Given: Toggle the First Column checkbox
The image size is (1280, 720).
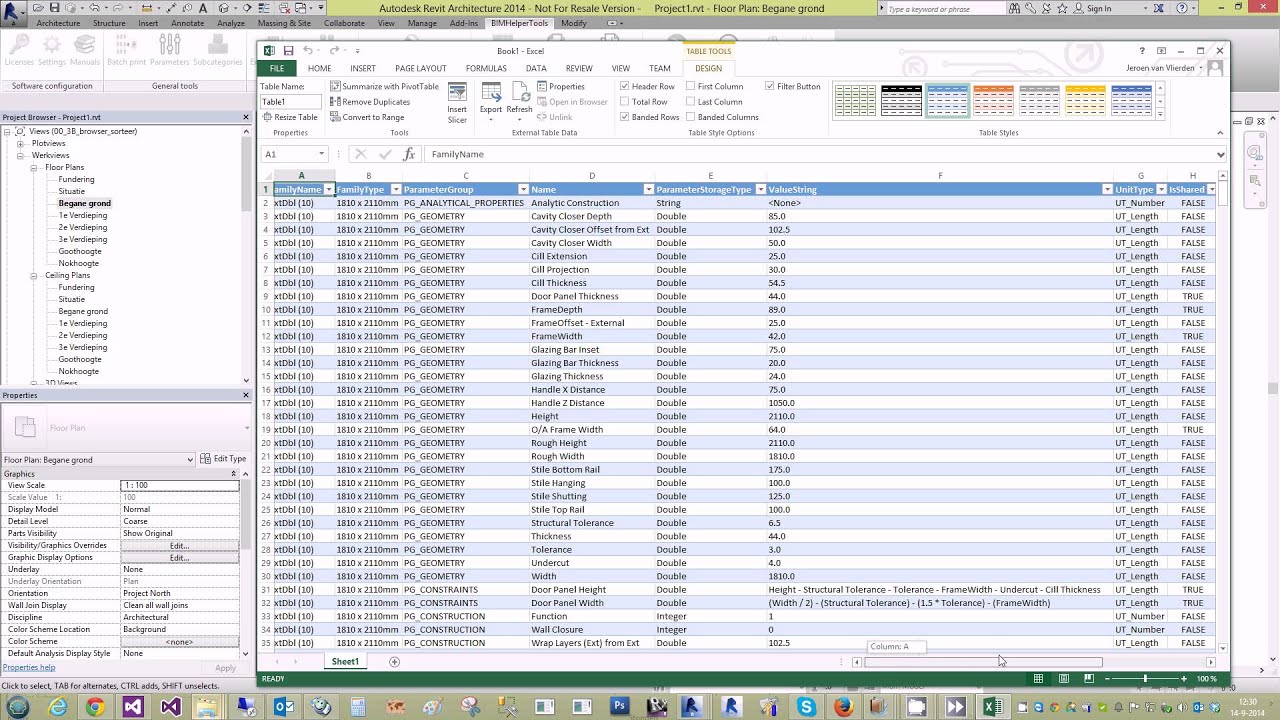Looking at the screenshot, I should (690, 87).
